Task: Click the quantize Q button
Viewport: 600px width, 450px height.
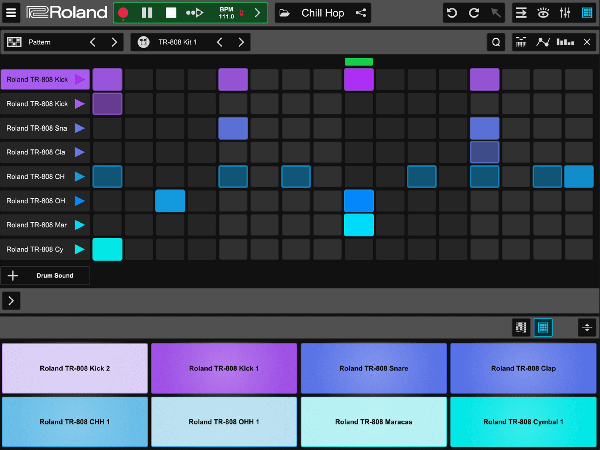Action: pos(496,42)
